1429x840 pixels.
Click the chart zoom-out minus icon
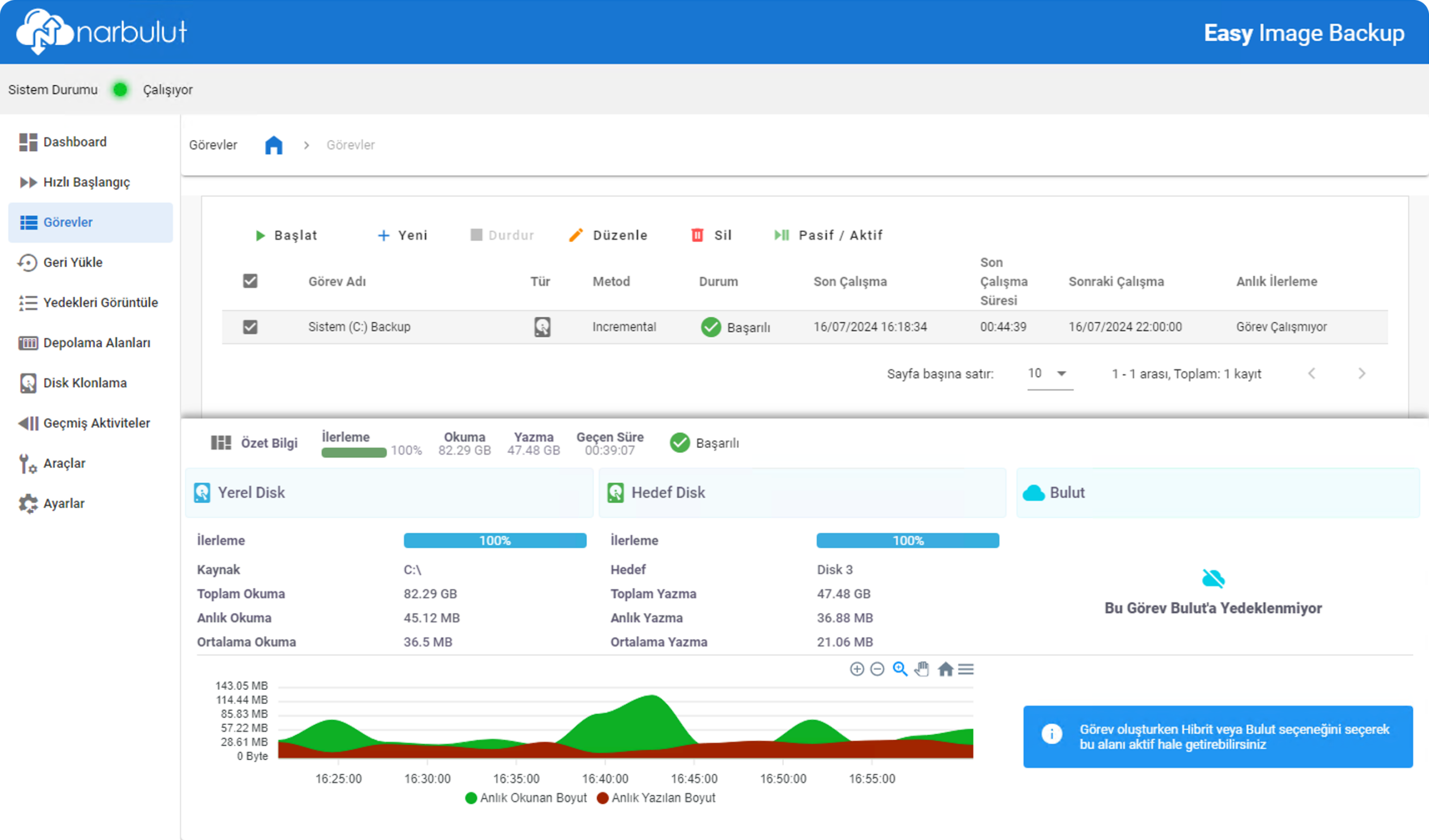click(877, 669)
